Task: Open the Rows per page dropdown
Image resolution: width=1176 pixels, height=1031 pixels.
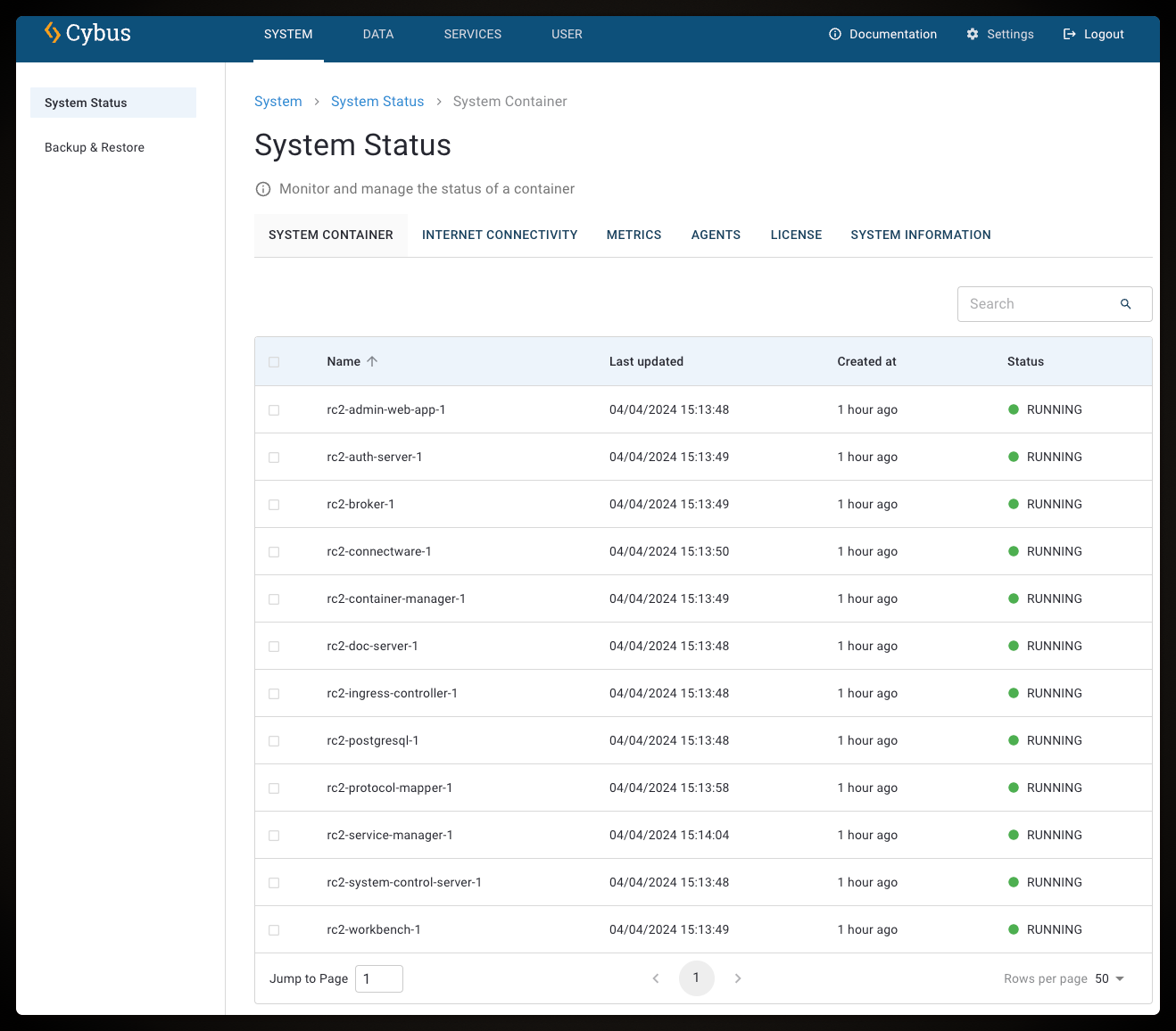Action: tap(1110, 978)
